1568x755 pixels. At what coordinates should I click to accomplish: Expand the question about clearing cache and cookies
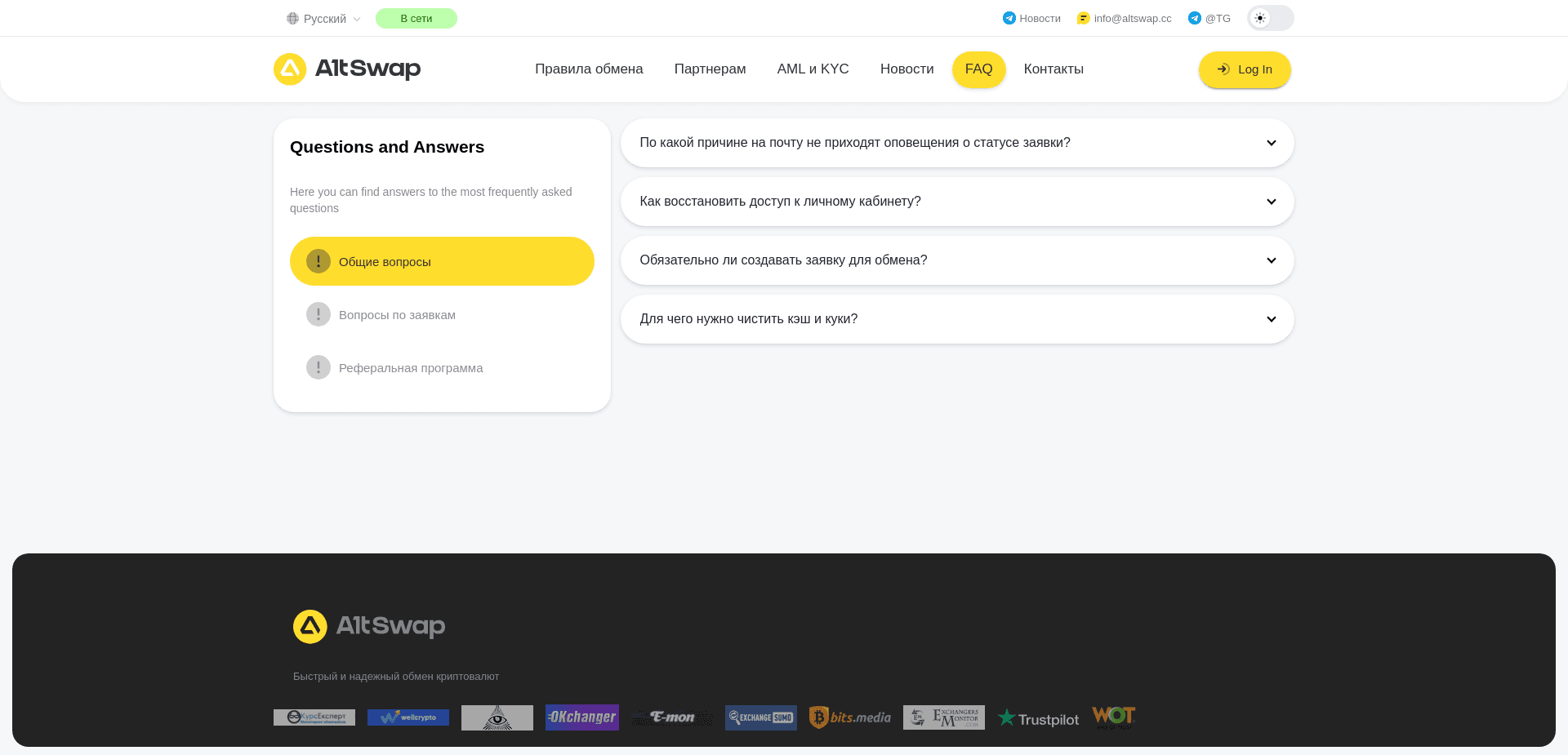957,319
